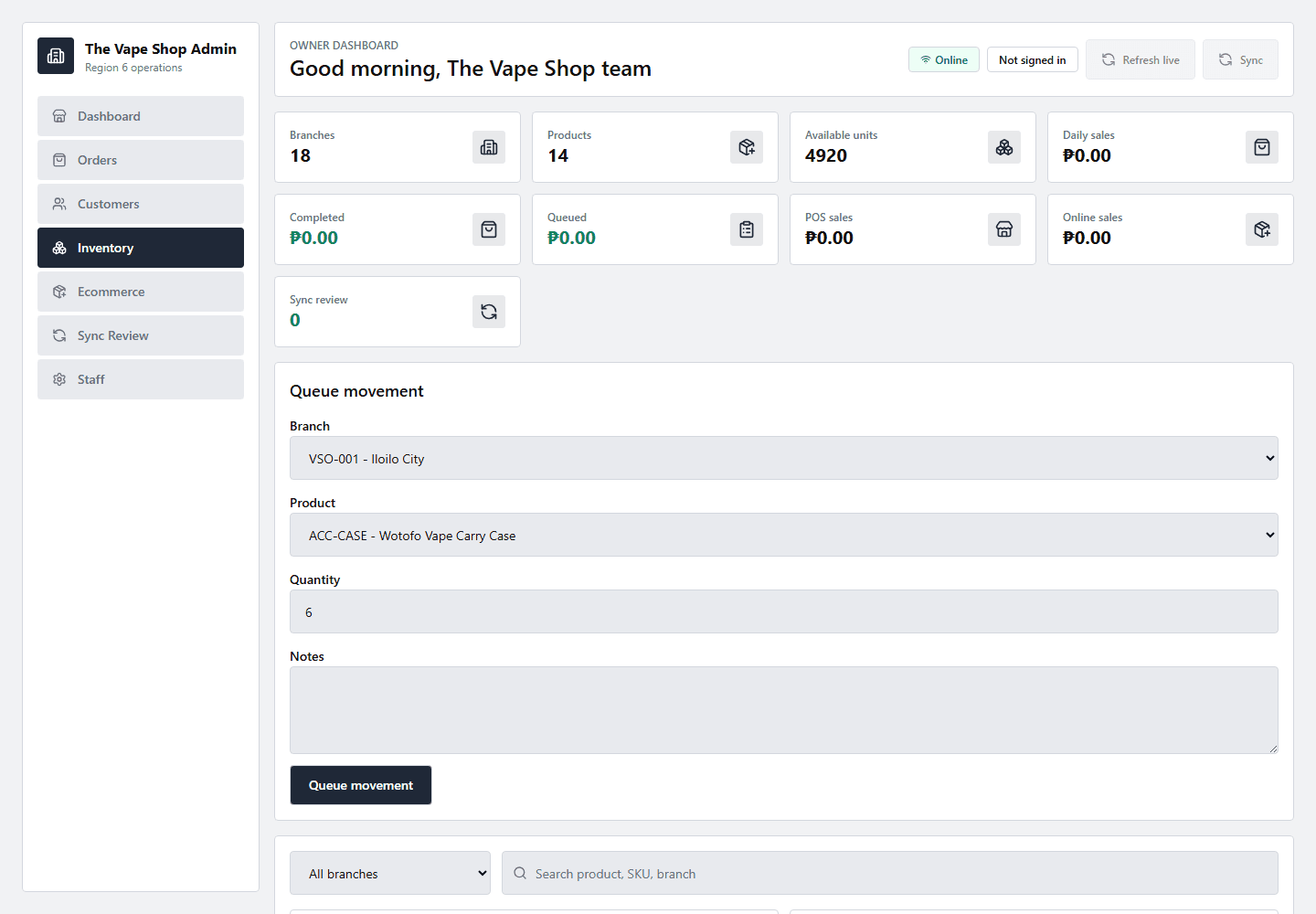Select the Inventory sidebar item

141,248
